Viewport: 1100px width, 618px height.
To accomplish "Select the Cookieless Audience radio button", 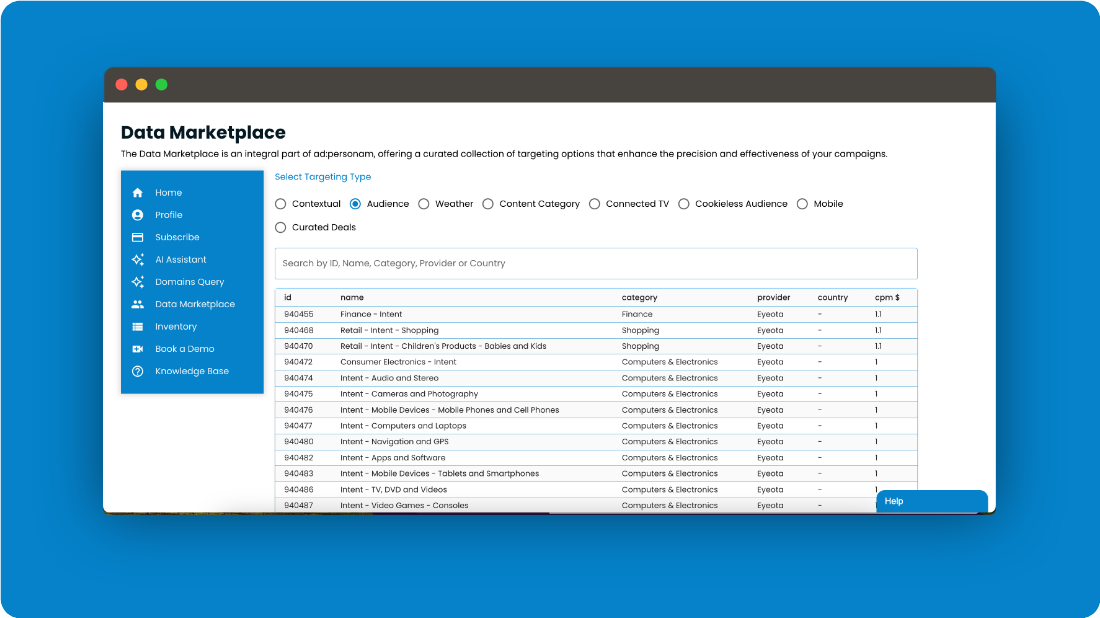I will 683,204.
